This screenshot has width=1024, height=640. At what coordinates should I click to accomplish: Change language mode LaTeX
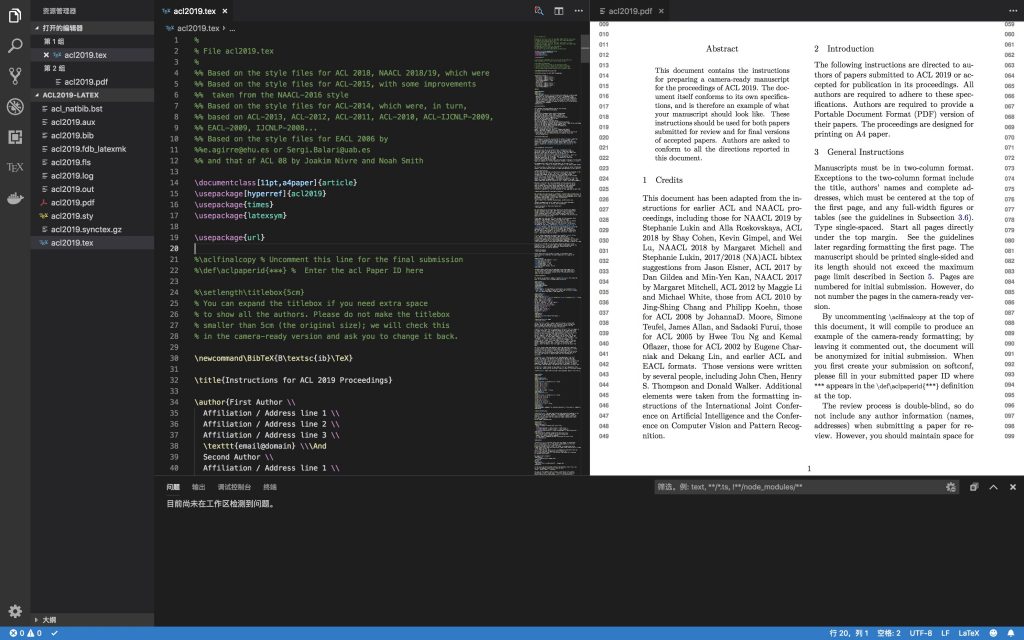(x=968, y=633)
